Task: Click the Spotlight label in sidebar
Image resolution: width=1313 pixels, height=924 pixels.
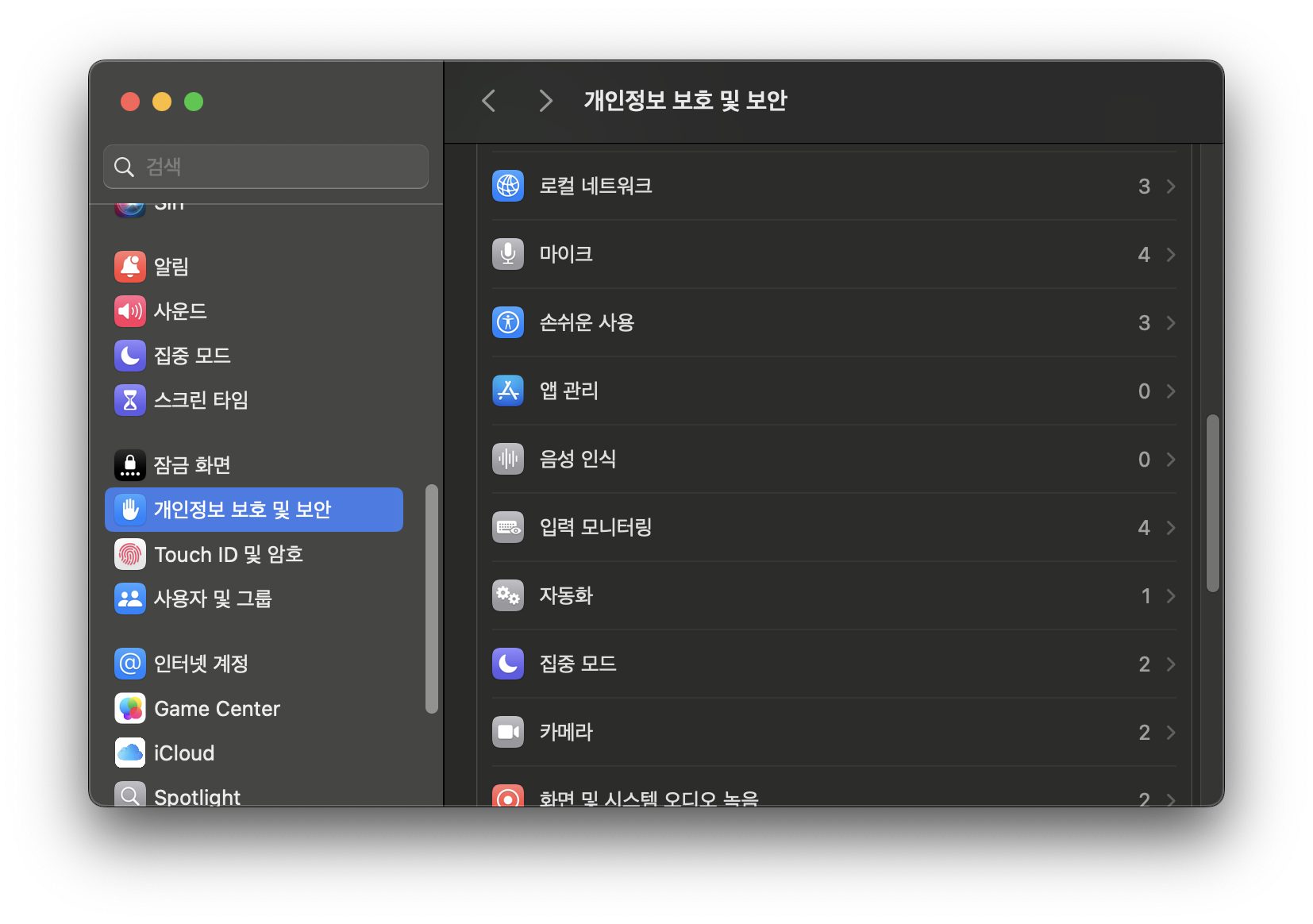Action: click(x=197, y=796)
